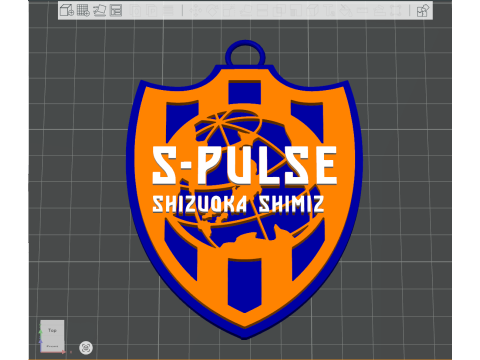Select the Lay on face tool
480x360 pixels.
tap(246, 10)
